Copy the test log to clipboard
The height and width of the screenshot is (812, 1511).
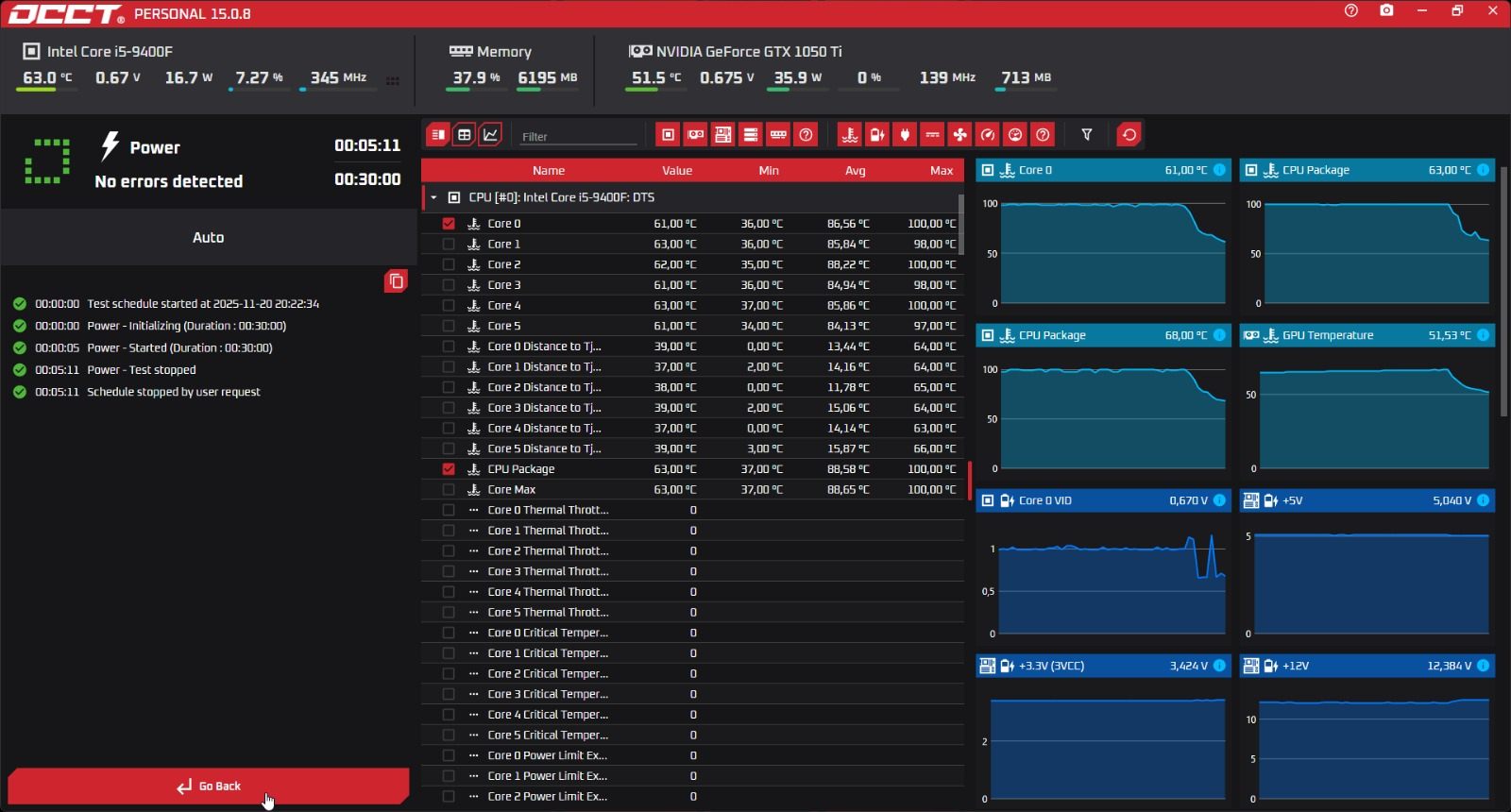[x=397, y=281]
